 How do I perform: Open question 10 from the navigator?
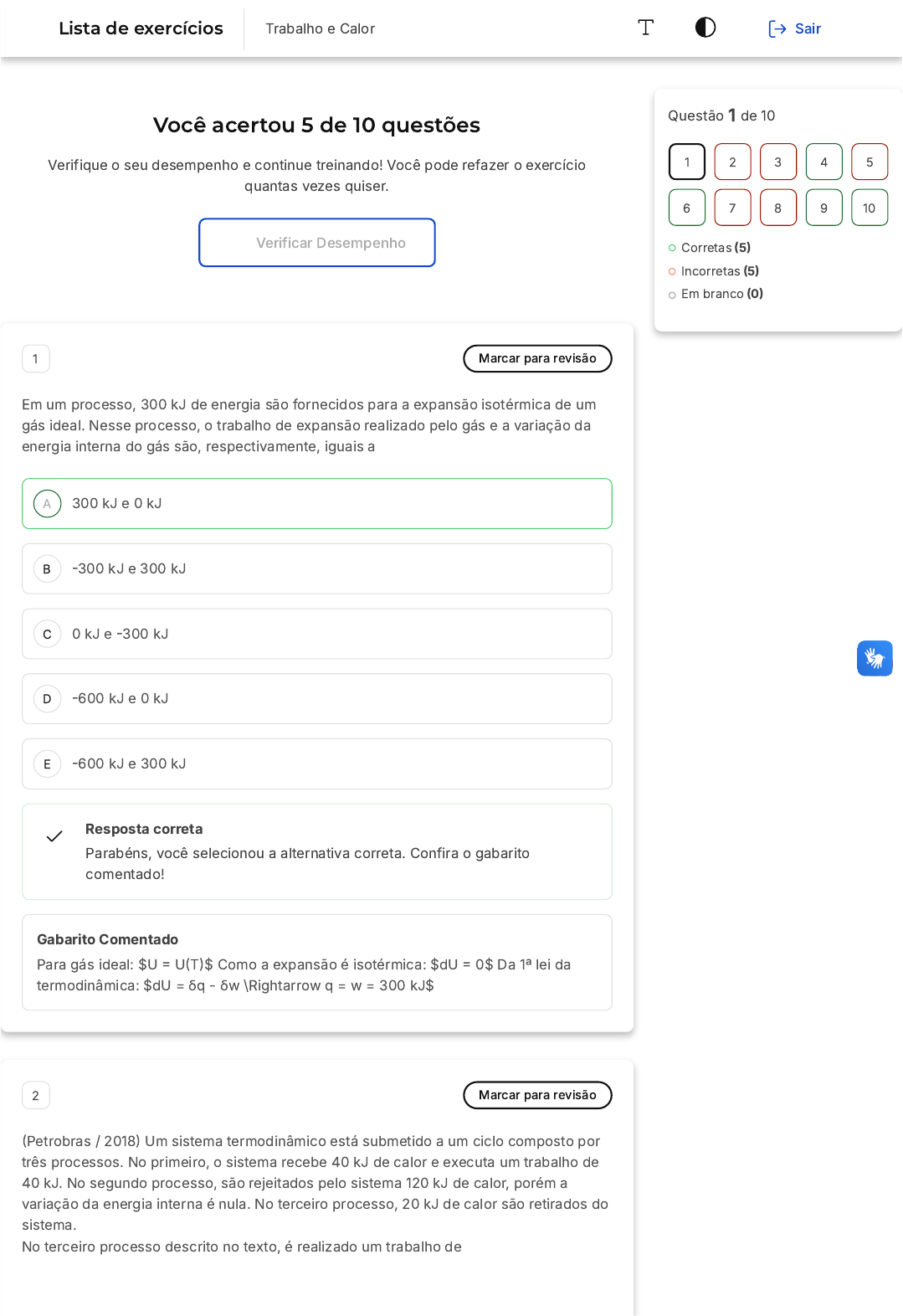(x=869, y=208)
